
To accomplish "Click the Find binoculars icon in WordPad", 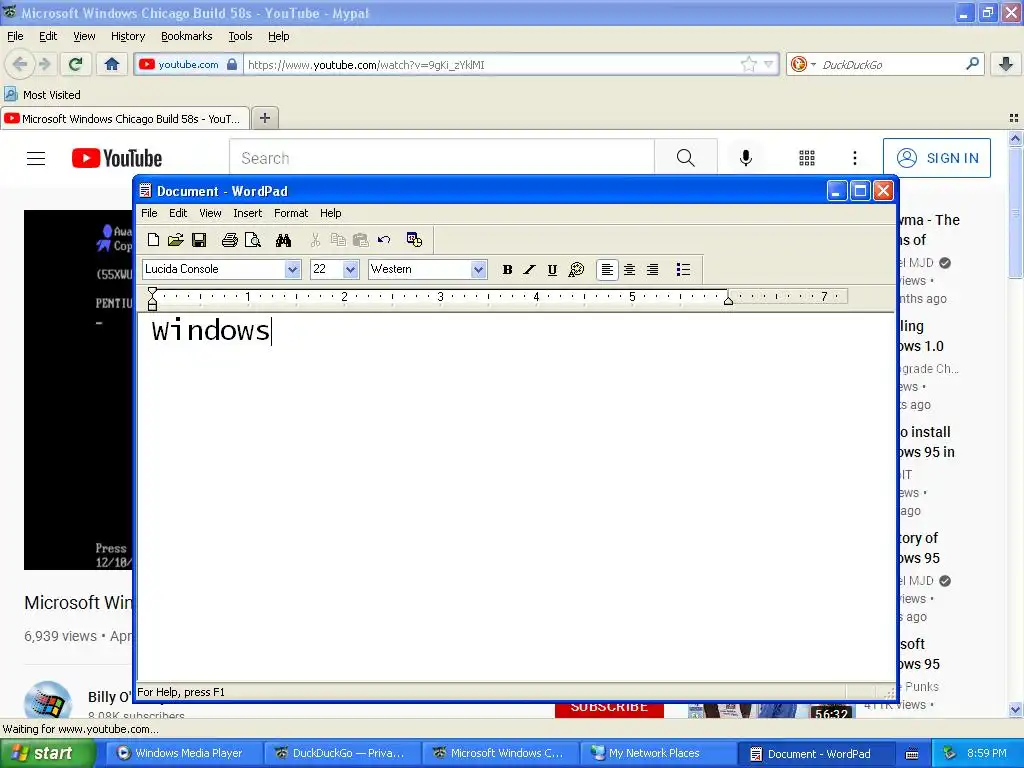I will (x=283, y=240).
